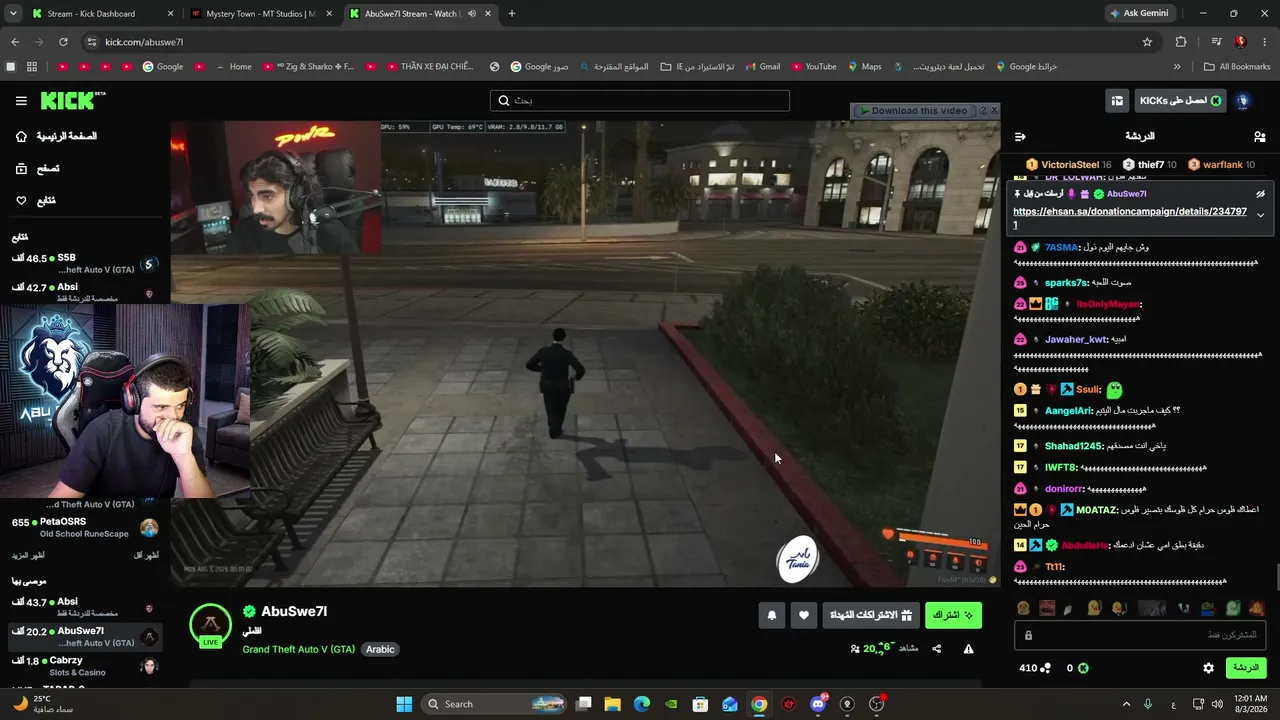Click the green subscribe button
Image resolution: width=1280 pixels, height=720 pixels.
click(x=953, y=616)
